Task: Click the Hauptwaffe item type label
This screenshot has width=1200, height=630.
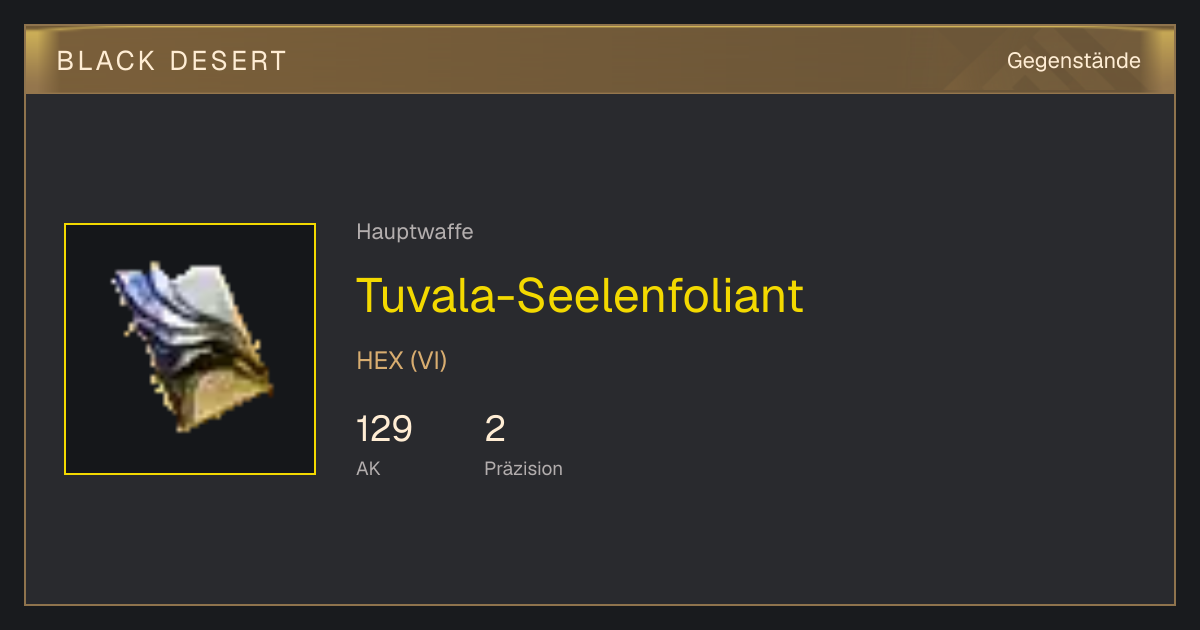Action: pyautogui.click(x=415, y=232)
